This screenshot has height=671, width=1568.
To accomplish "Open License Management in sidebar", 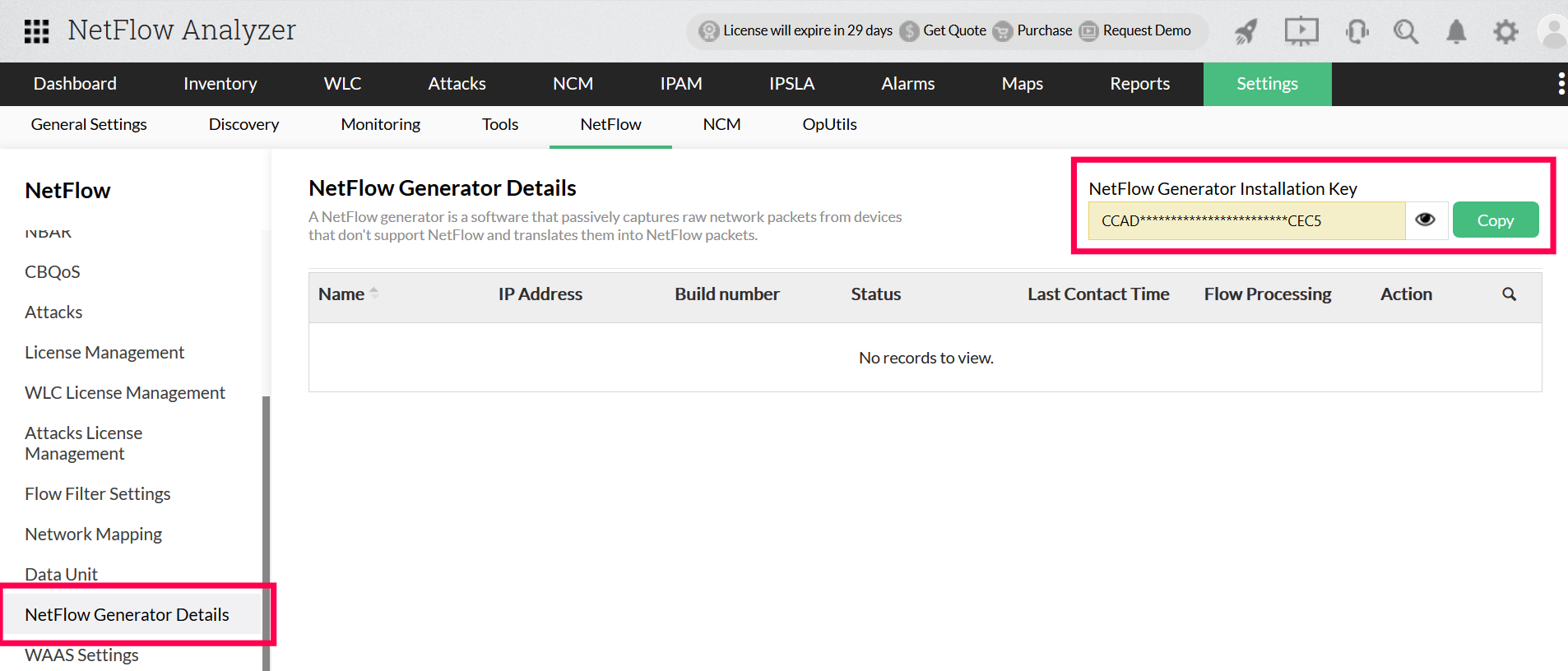I will click(104, 352).
